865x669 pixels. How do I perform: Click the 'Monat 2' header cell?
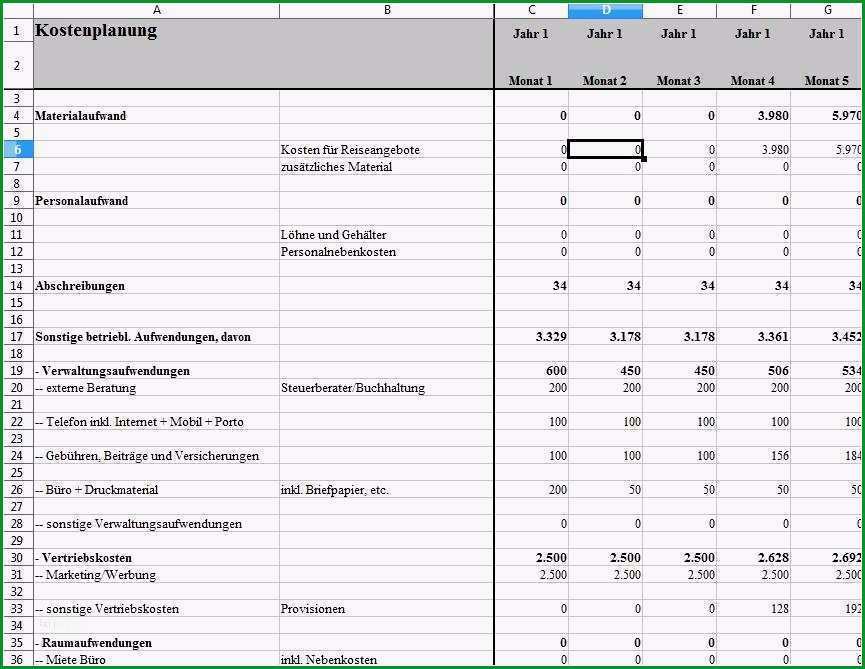[605, 81]
